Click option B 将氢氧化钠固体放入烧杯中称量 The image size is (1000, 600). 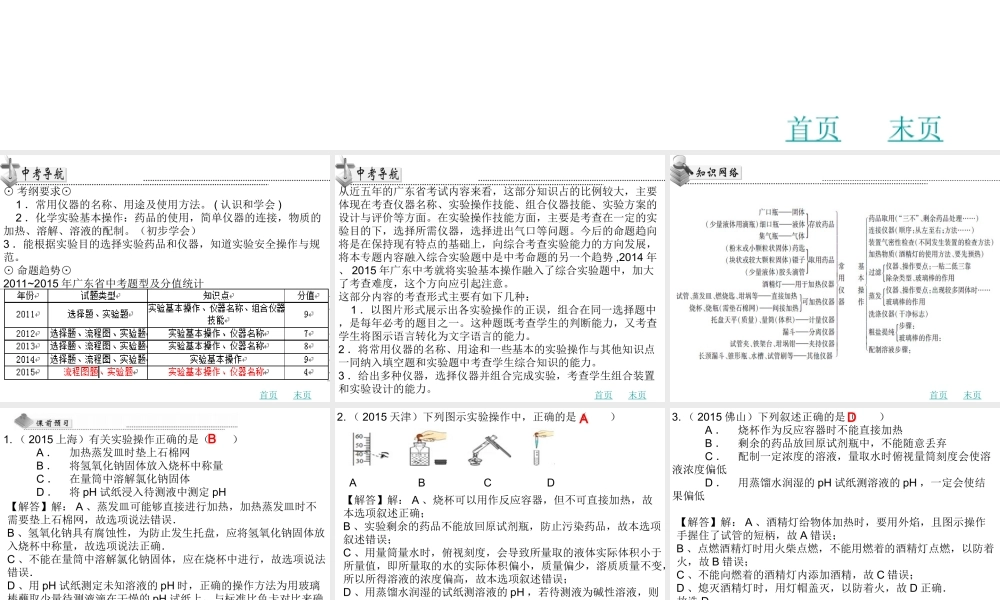(129, 466)
